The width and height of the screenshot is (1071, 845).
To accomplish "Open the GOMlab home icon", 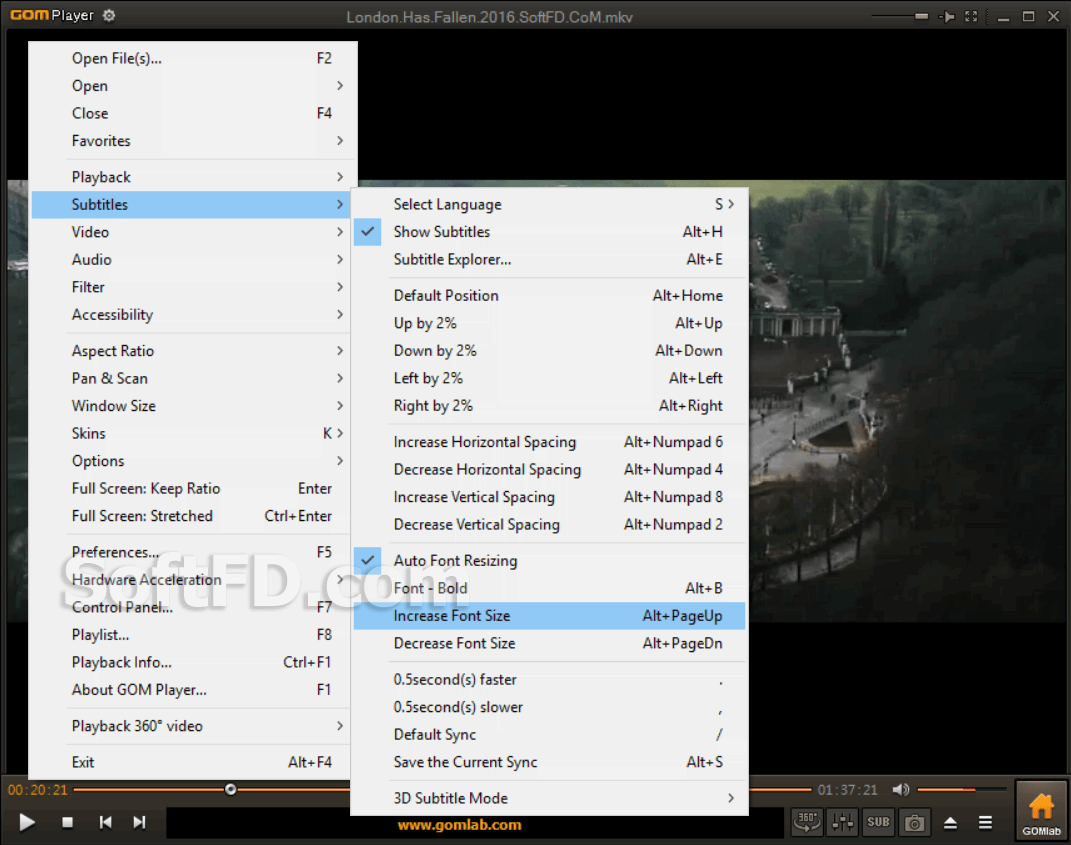I will coord(1042,811).
